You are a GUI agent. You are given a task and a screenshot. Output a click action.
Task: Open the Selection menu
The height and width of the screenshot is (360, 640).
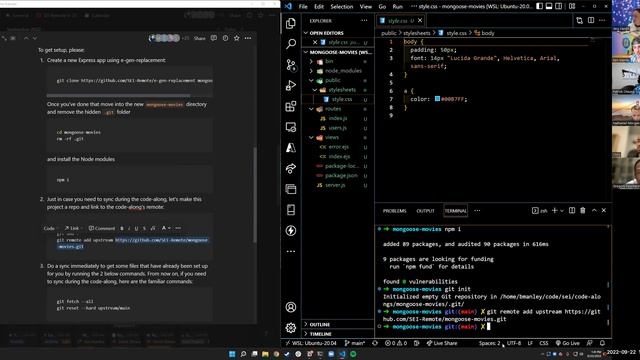click(x=342, y=7)
